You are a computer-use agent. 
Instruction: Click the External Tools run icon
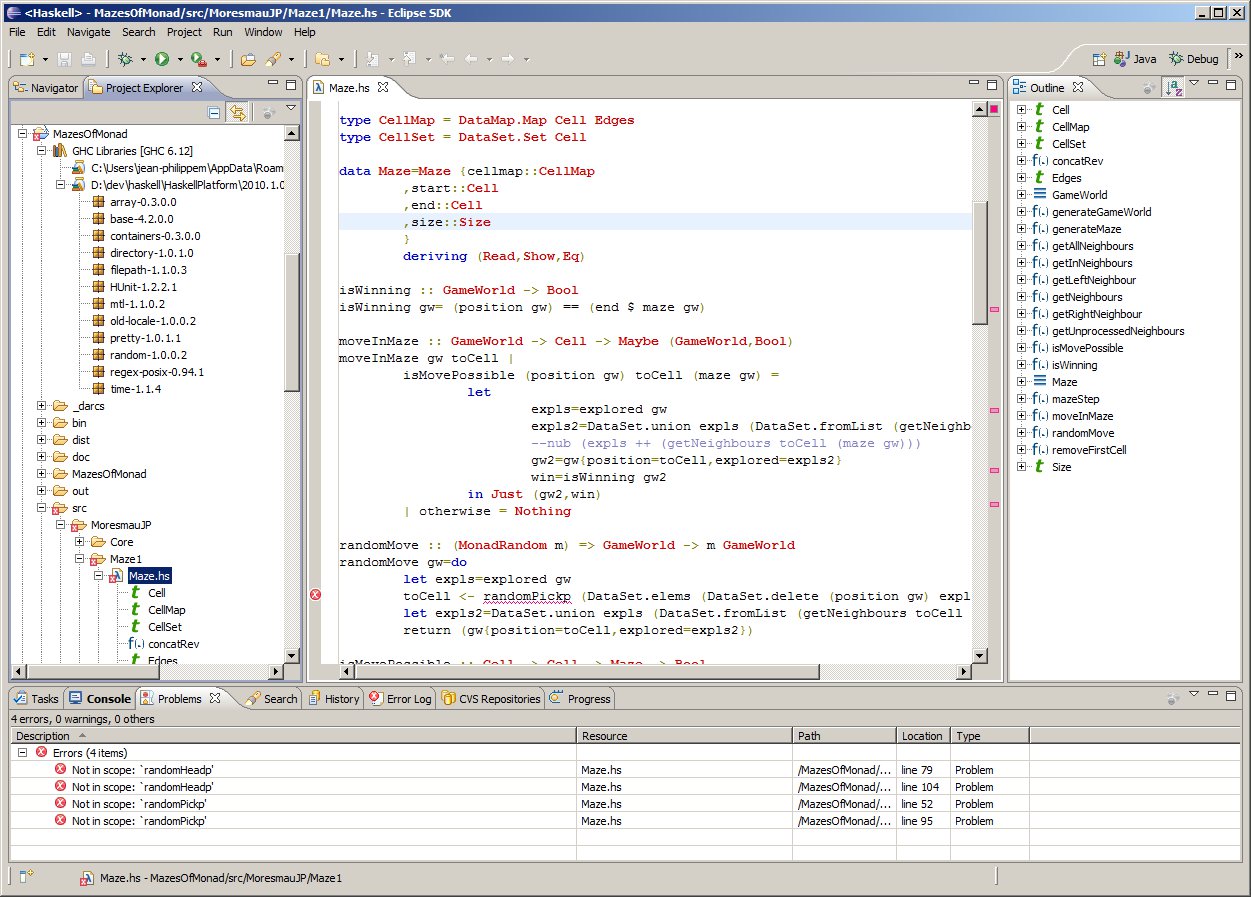198,60
